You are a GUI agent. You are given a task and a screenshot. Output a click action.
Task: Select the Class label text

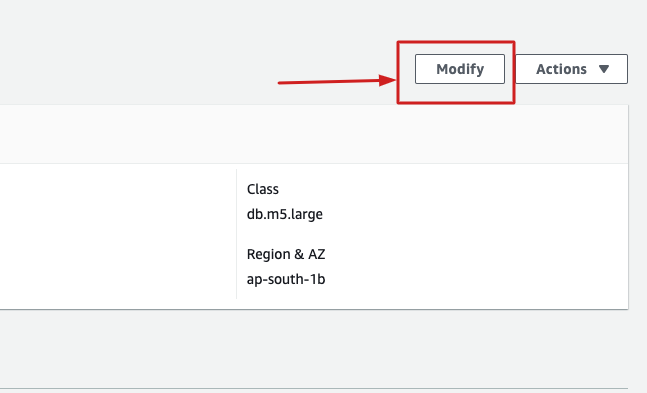[x=262, y=189]
